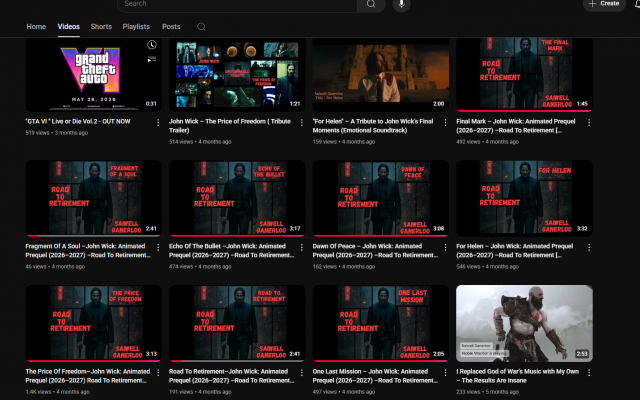Click the Create button
Viewport: 640px width, 400px height.
point(603,4)
